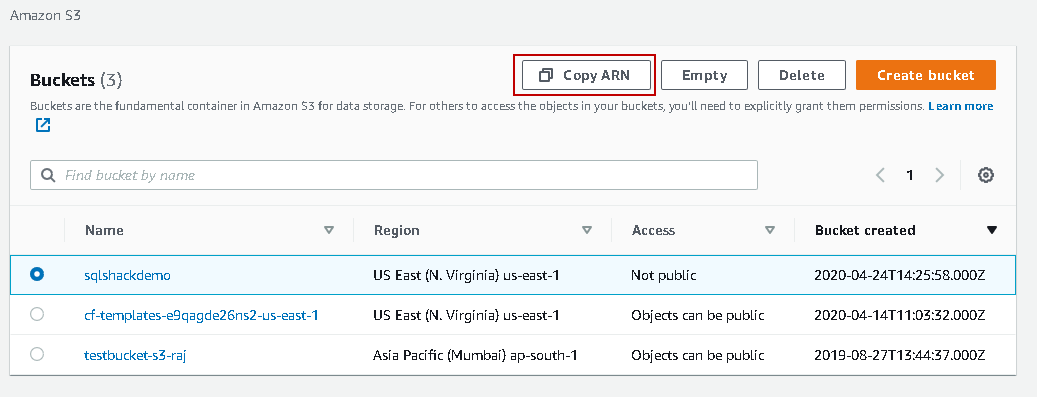Select the testbucket-s3-raj radio button
1037x397 pixels.
37,354
